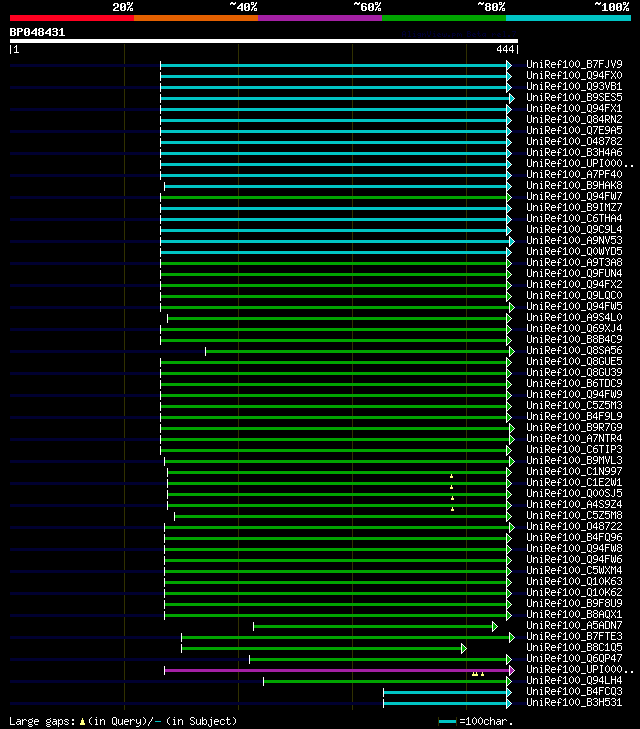Select the UniRef100_C5Z5M8 label
The width and height of the screenshot is (640, 729).
click(574, 516)
